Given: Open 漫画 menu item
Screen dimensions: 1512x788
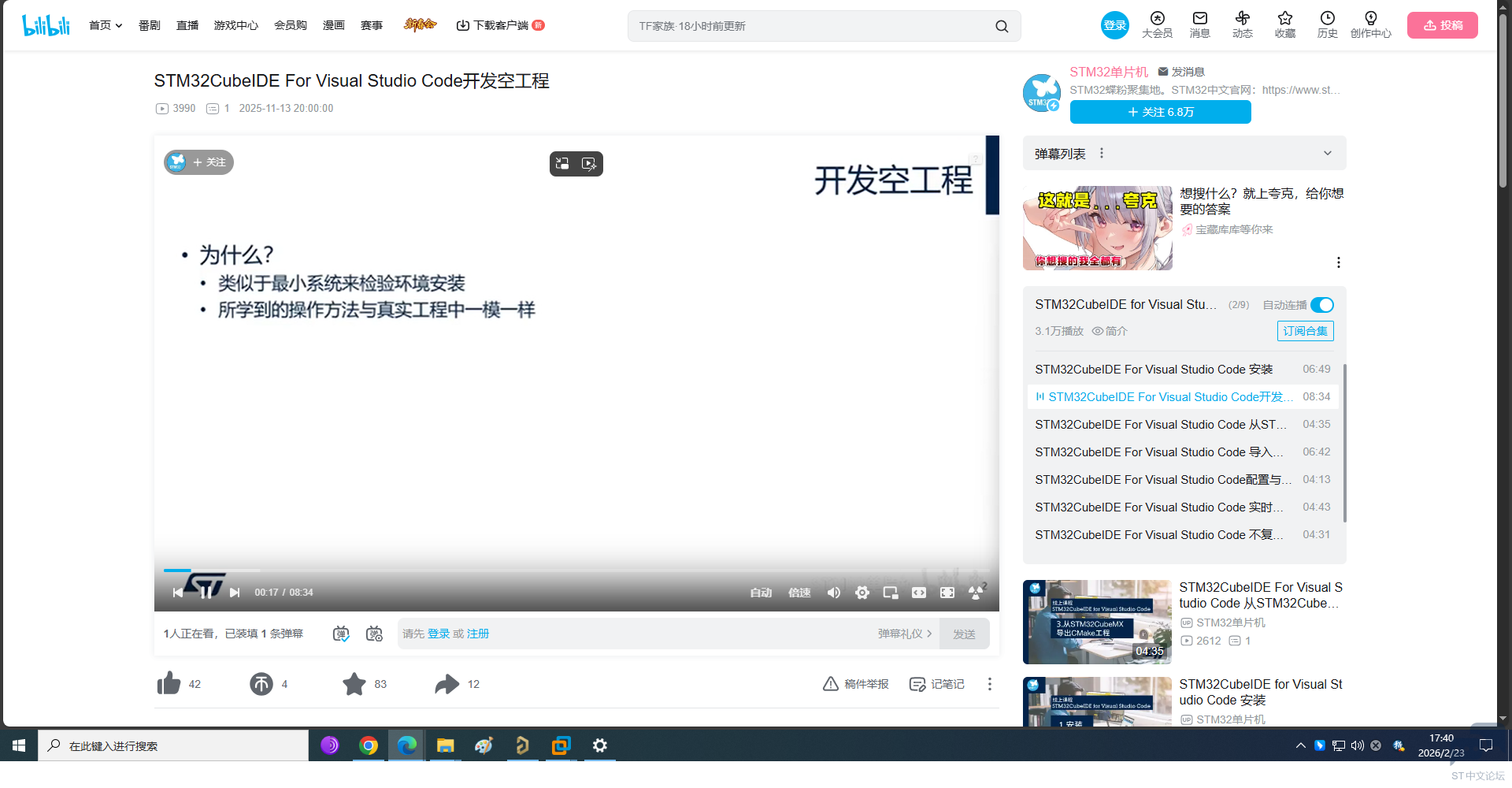Looking at the screenshot, I should 334,25.
